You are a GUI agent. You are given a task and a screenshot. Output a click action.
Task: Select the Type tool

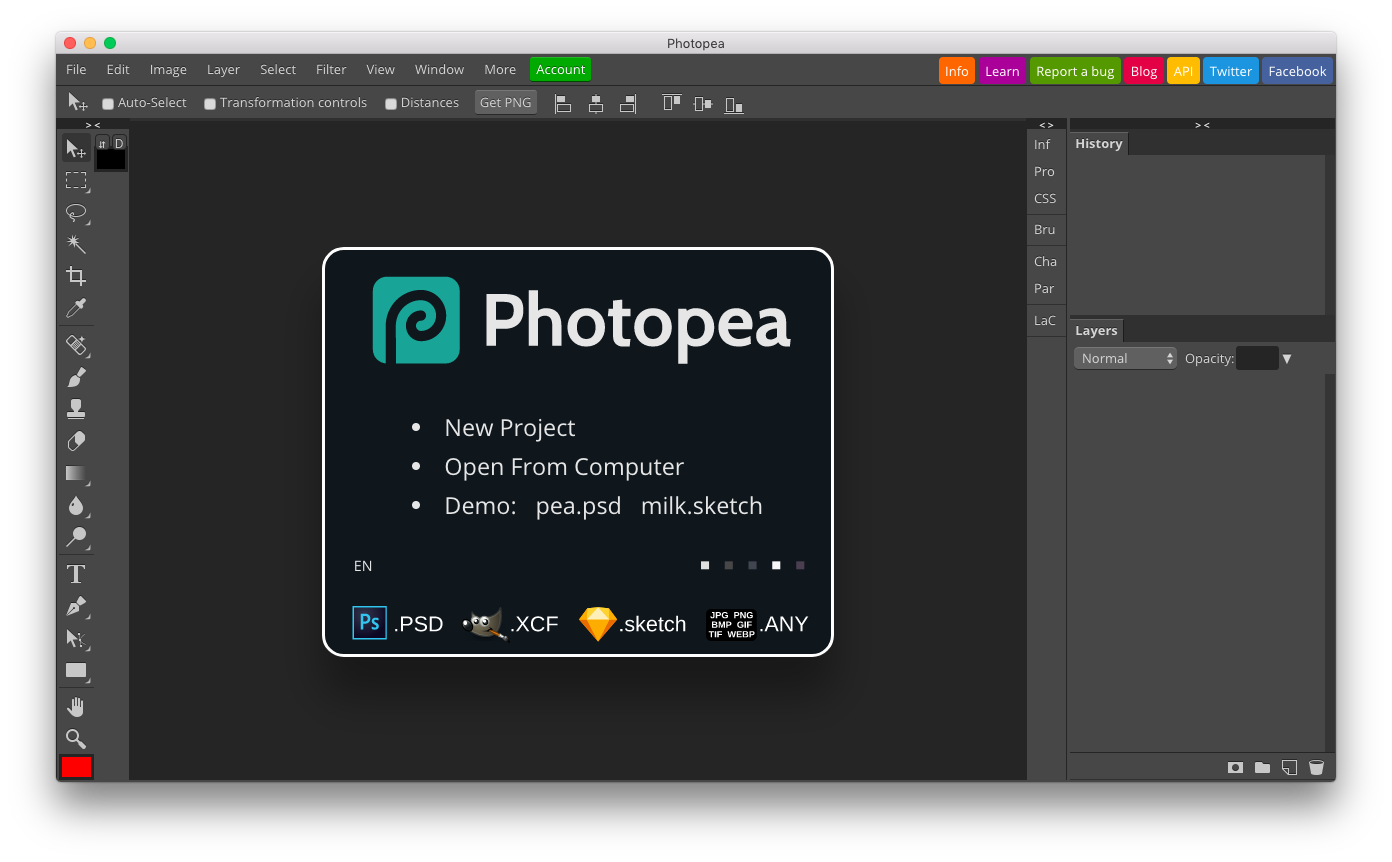76,574
